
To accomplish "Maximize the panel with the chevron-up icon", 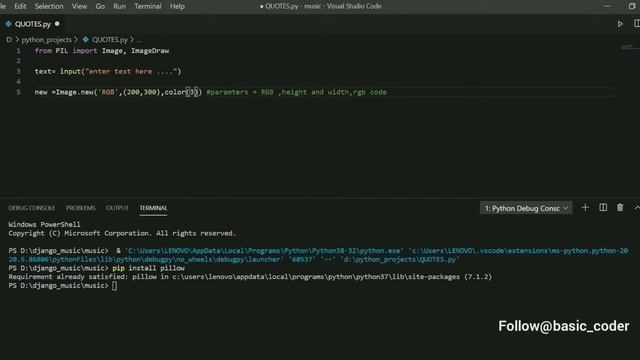I will [637, 208].
